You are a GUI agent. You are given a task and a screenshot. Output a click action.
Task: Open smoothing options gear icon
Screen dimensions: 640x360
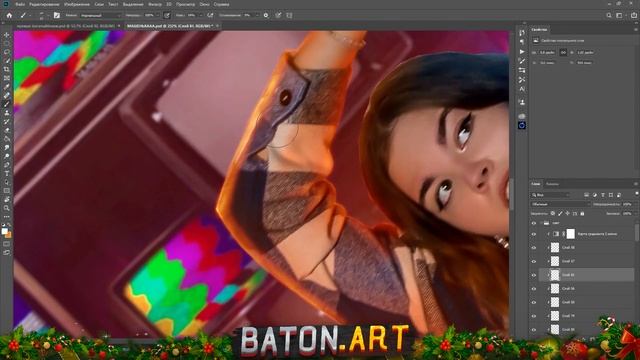pos(266,16)
